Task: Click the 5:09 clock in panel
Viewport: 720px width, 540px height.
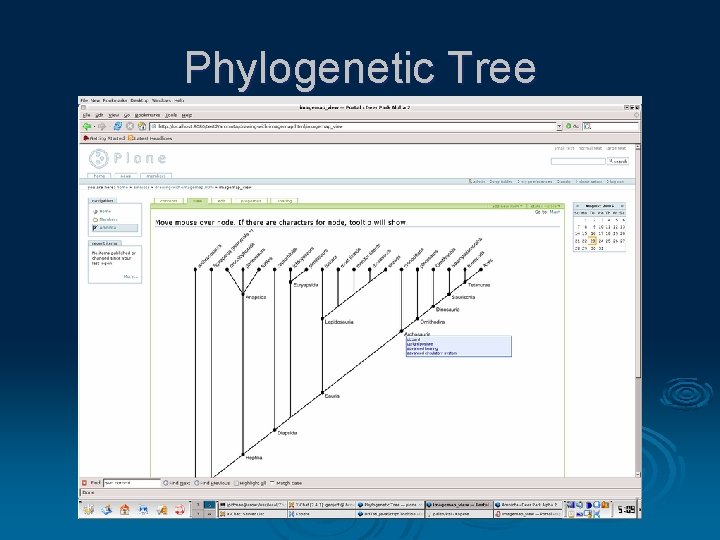Action: (x=625, y=509)
